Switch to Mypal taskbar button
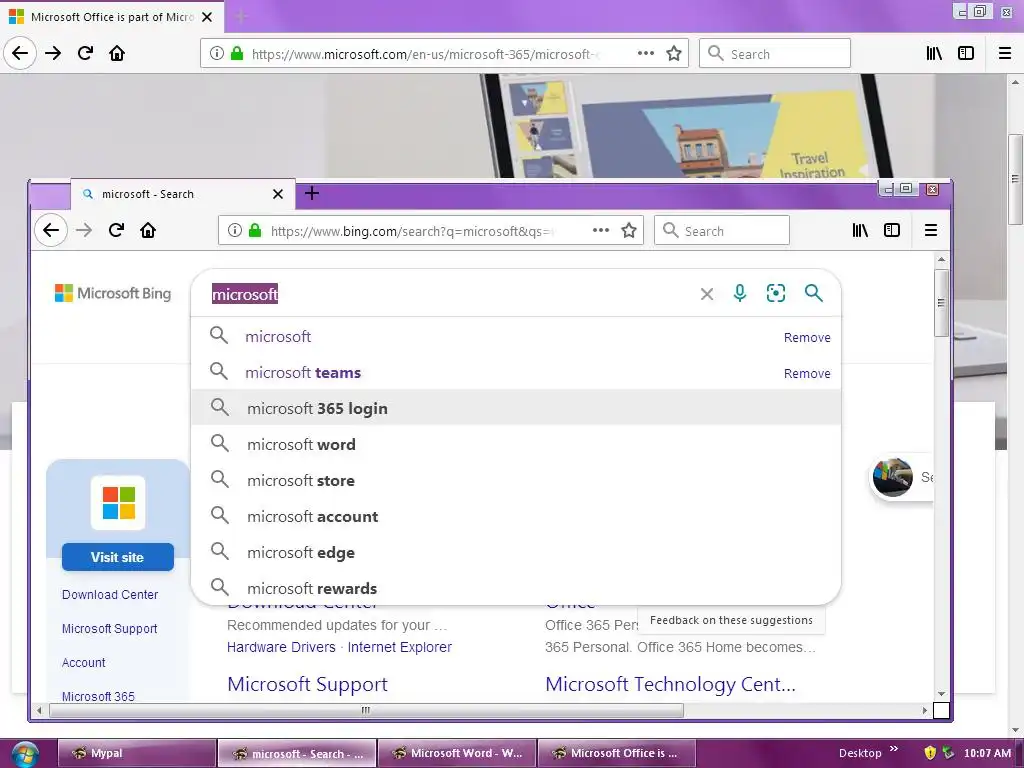The height and width of the screenshot is (768, 1024). click(136, 753)
